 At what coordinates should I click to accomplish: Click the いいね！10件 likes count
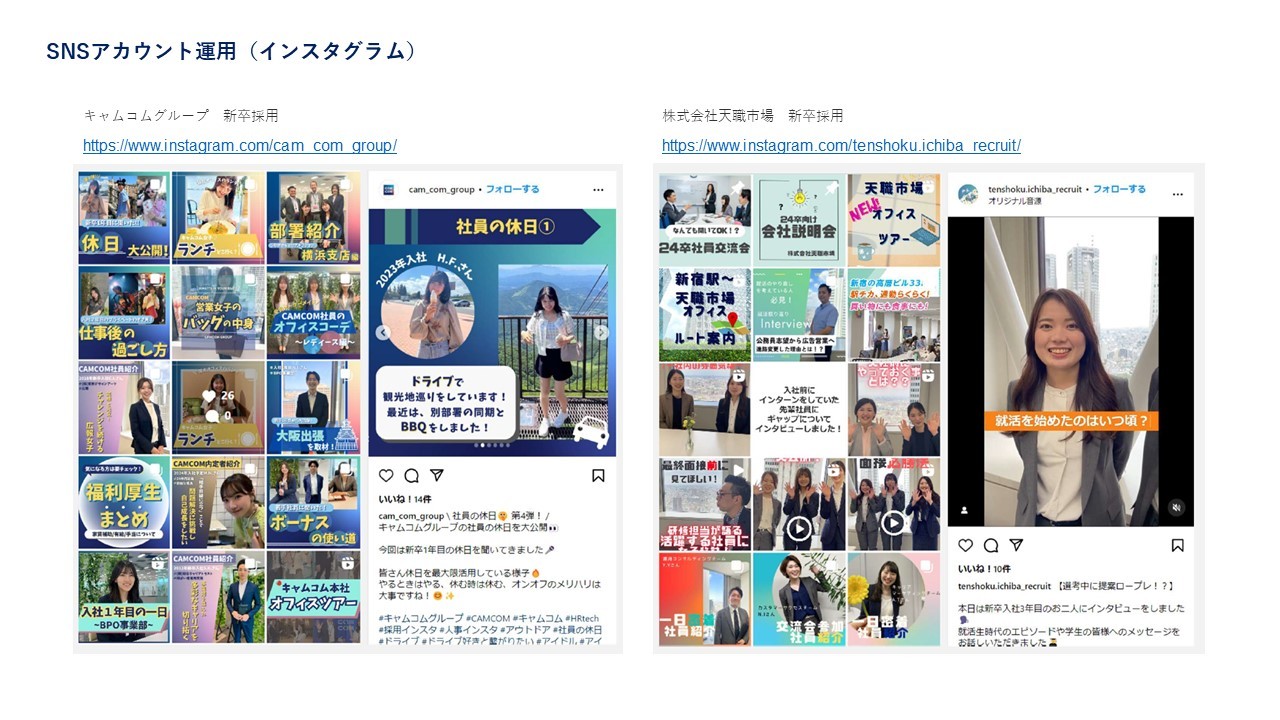point(983,567)
